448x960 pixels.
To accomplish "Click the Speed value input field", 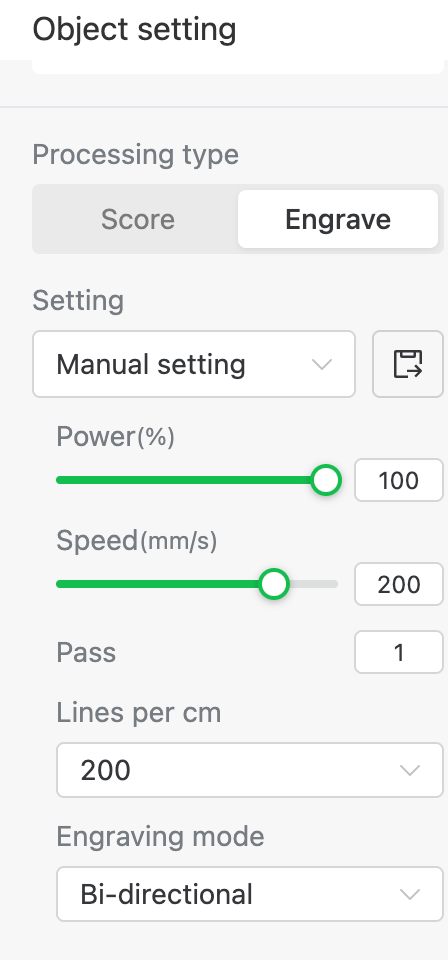I will pyautogui.click(x=399, y=584).
